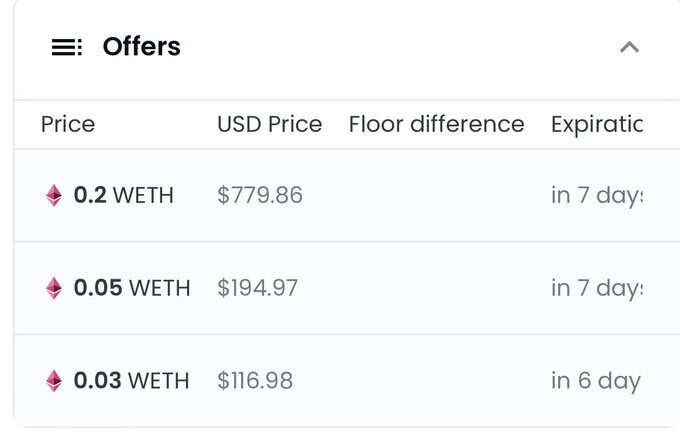Viewport: 680px width, 434px height.
Task: Click the WETH icon beside 0.2
Action: click(54, 196)
